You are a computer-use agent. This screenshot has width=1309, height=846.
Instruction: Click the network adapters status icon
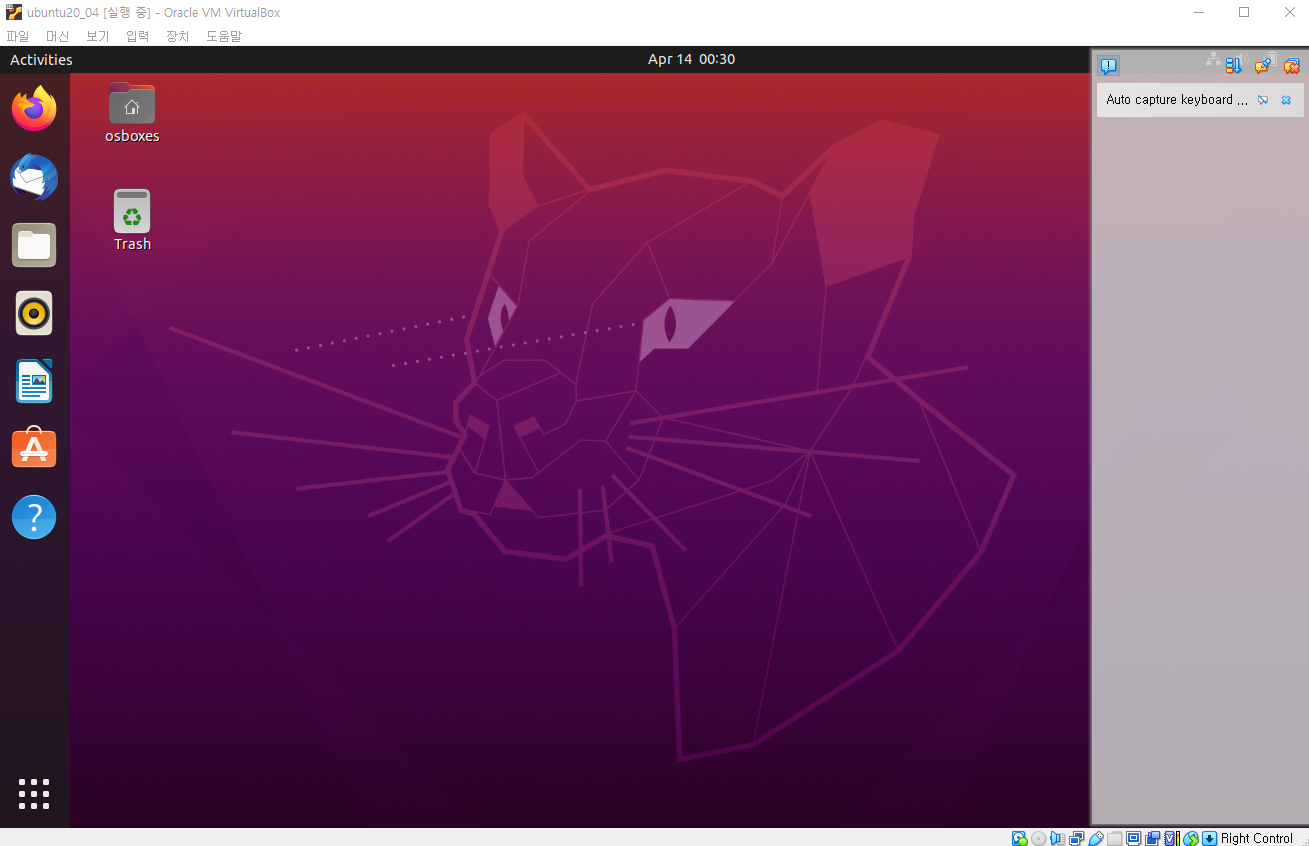[x=1076, y=838]
